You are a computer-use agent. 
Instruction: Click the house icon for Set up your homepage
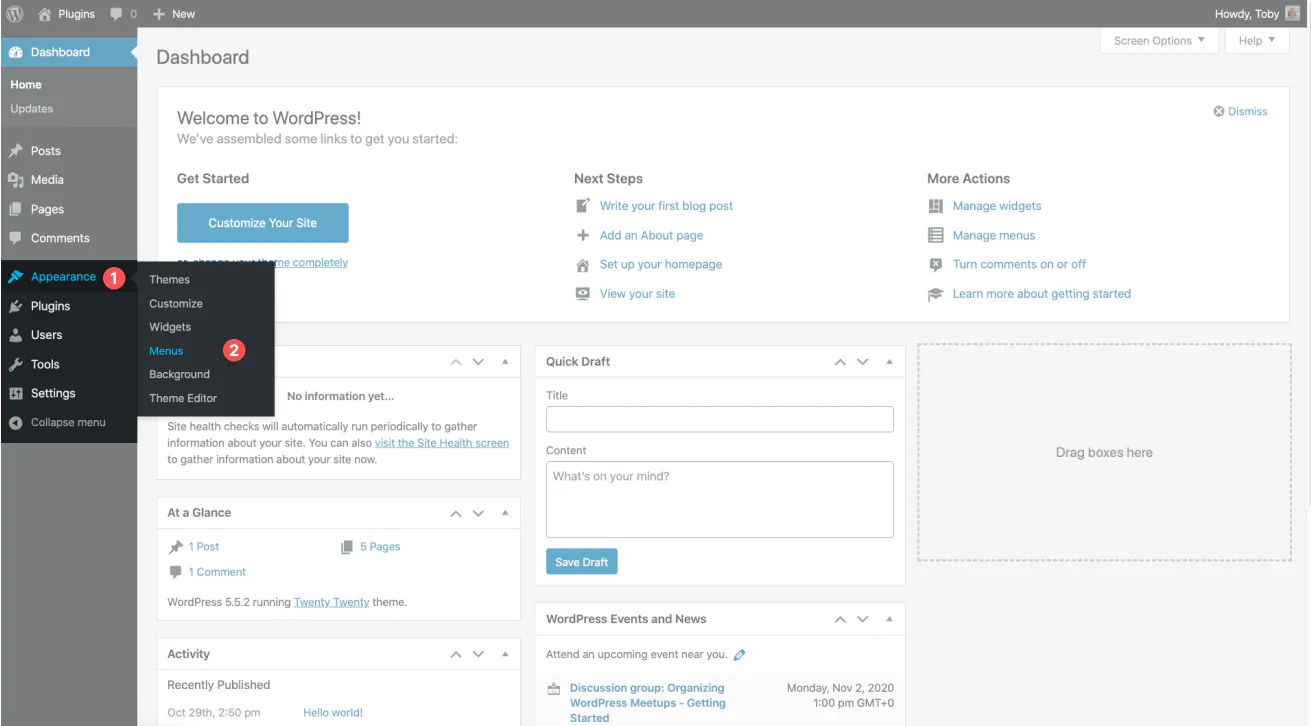(x=583, y=265)
